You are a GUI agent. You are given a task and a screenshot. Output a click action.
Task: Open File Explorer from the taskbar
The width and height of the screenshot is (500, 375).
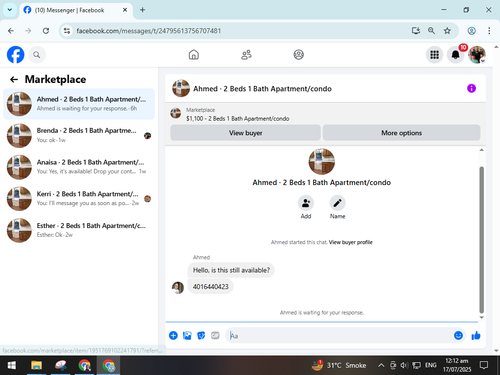36,365
